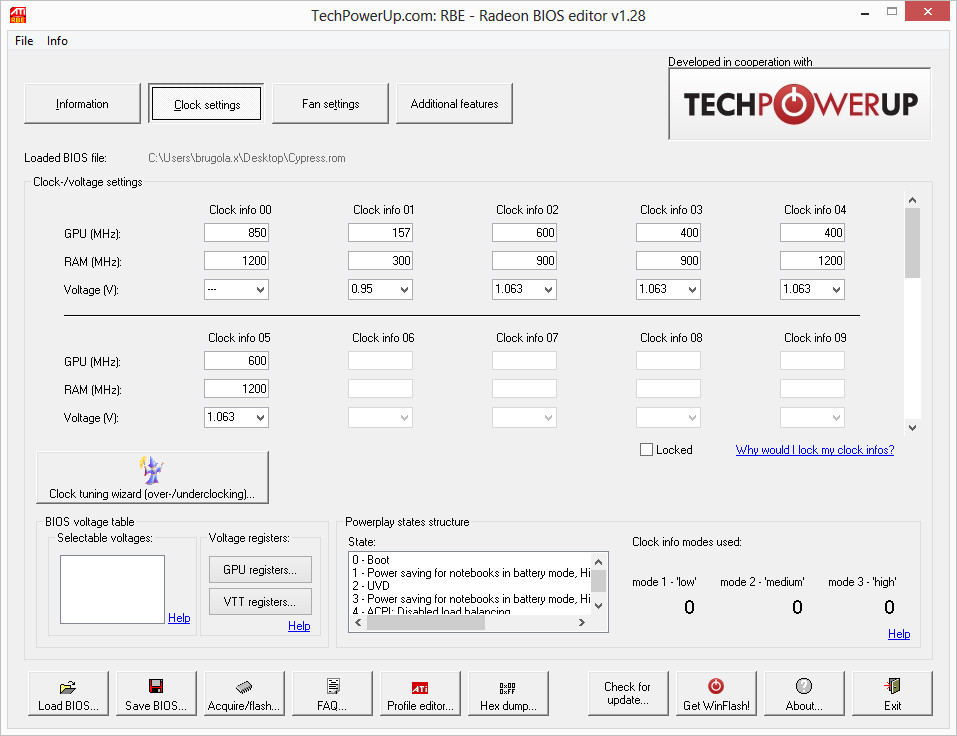
Task: Click RAM MHz field of Clock info 02
Action: click(524, 261)
